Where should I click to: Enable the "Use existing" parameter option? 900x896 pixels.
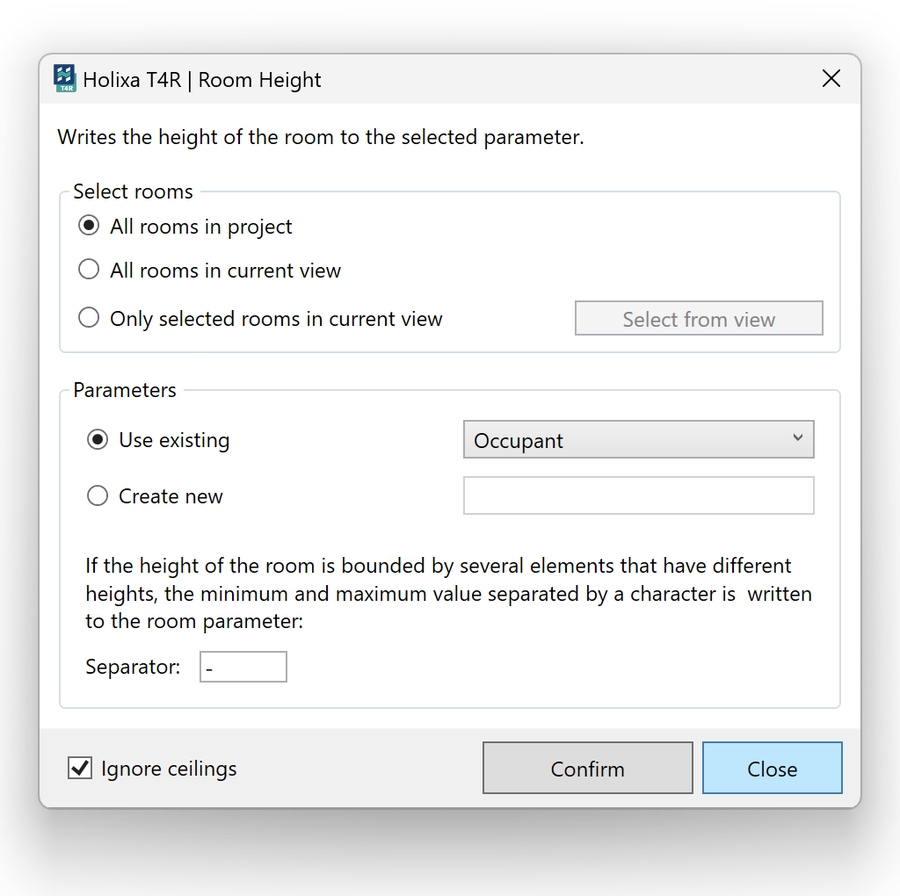[x=97, y=440]
